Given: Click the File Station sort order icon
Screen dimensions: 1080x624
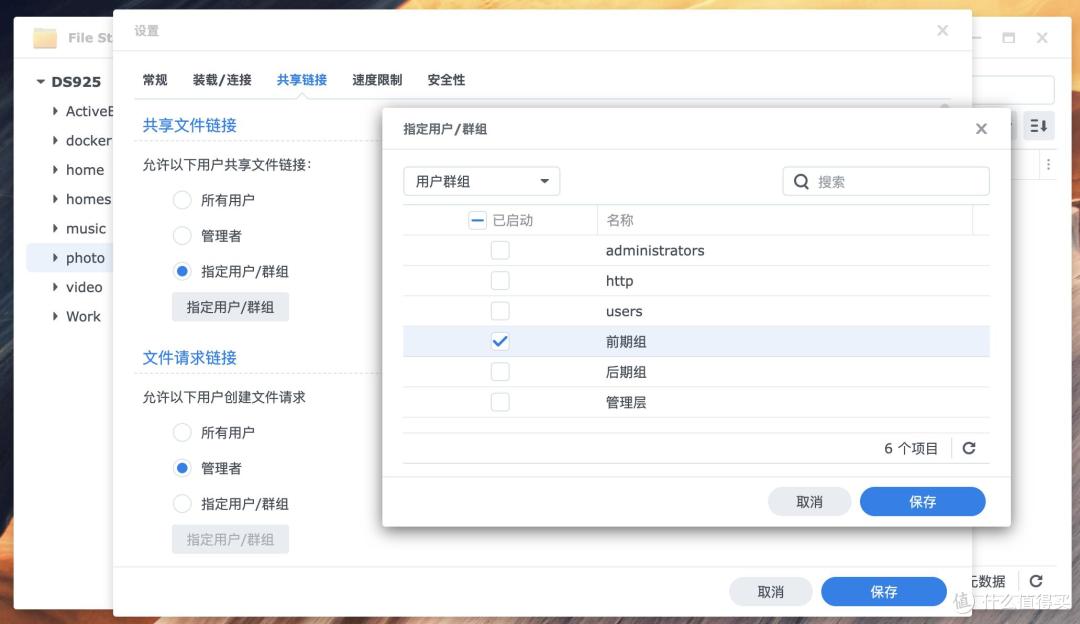Looking at the screenshot, I should click(1039, 125).
